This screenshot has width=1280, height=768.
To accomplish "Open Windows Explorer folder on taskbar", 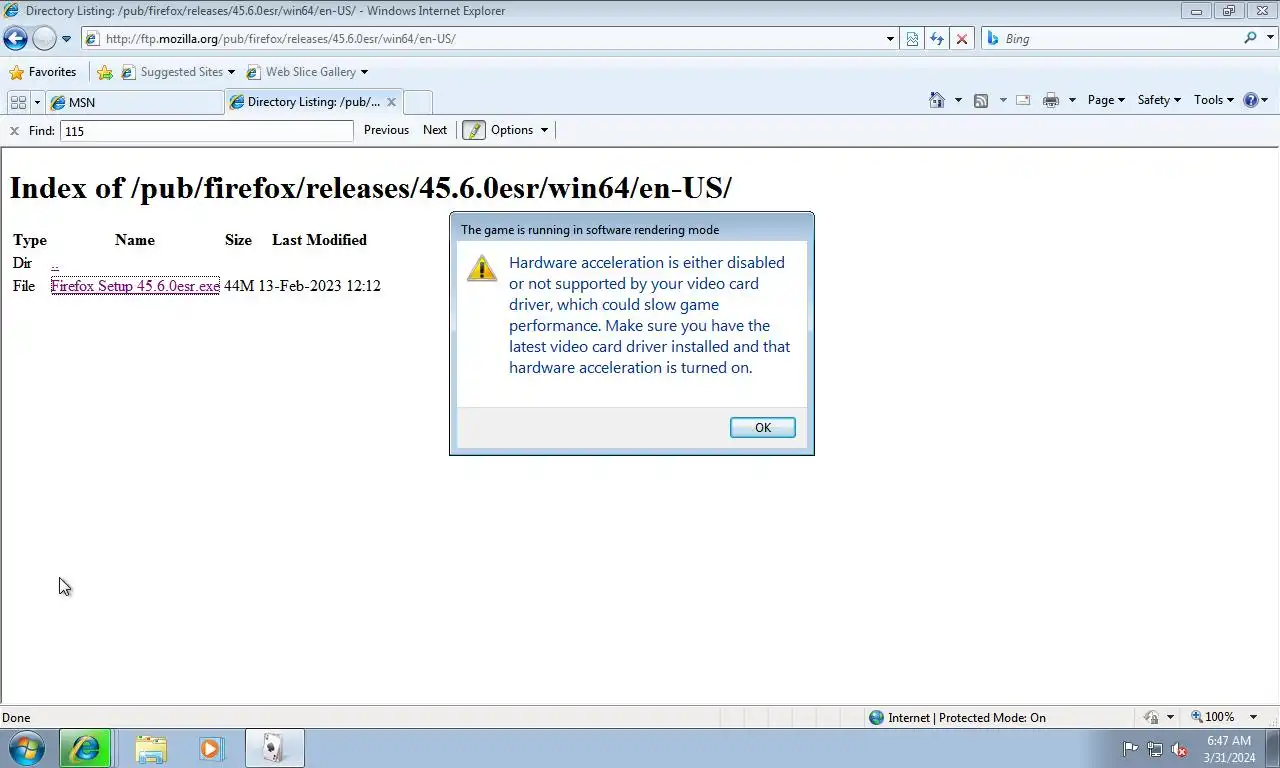I will coord(151,748).
